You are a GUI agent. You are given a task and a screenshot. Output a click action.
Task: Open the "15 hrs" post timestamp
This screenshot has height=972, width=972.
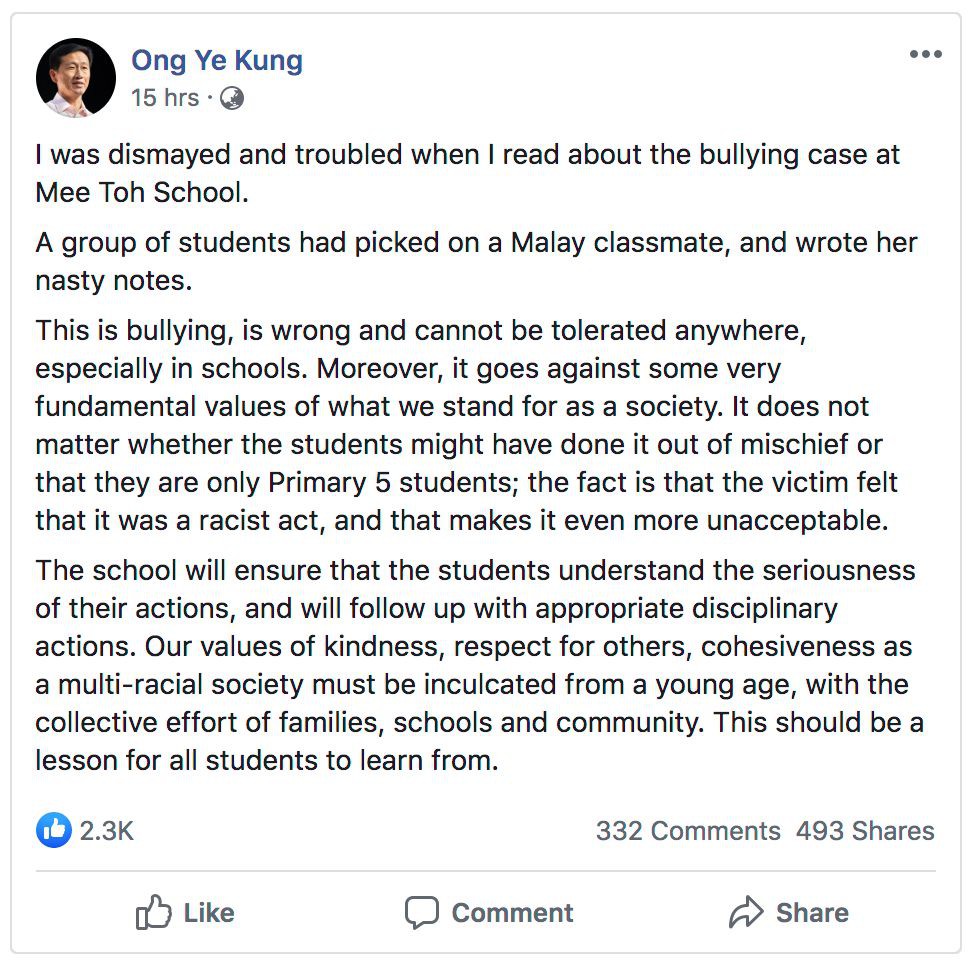click(x=164, y=98)
